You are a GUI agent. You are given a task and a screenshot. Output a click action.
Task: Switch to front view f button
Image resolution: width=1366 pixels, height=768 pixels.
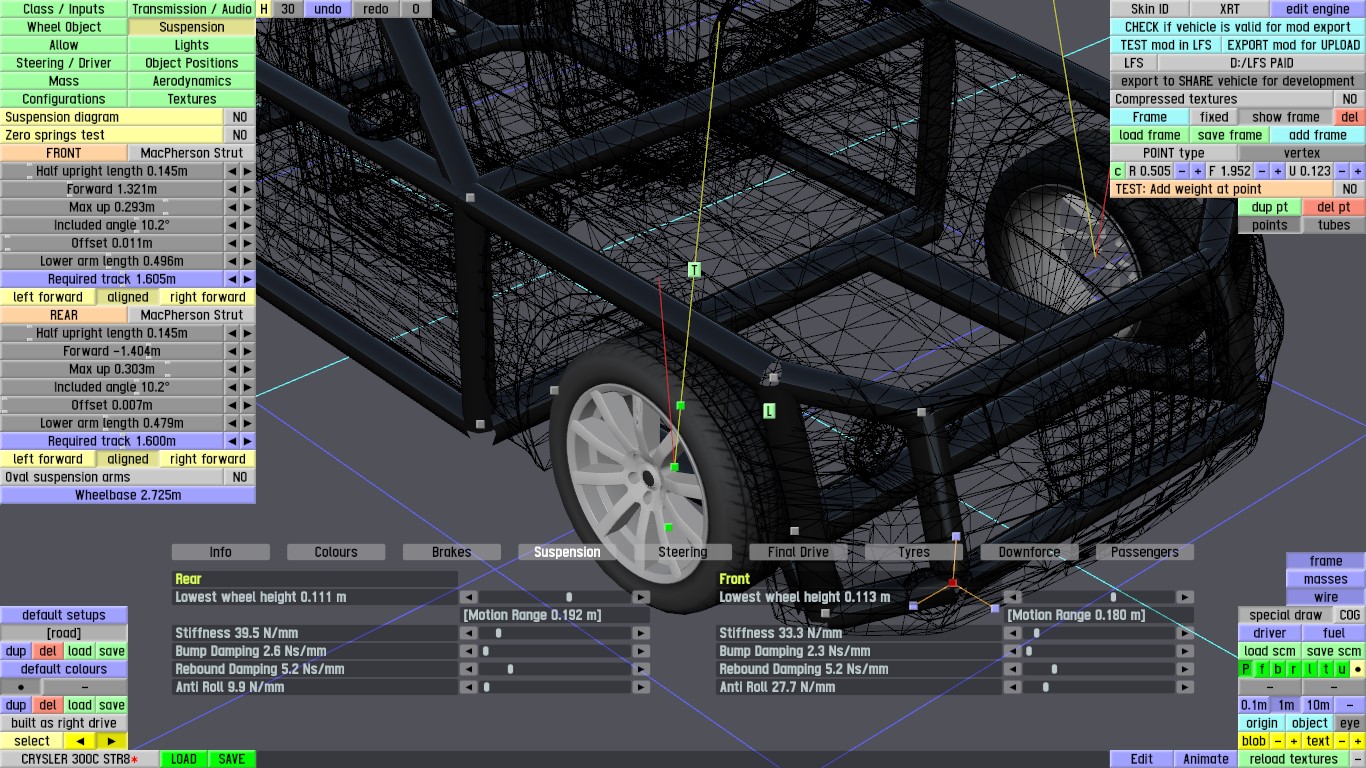tap(1262, 669)
